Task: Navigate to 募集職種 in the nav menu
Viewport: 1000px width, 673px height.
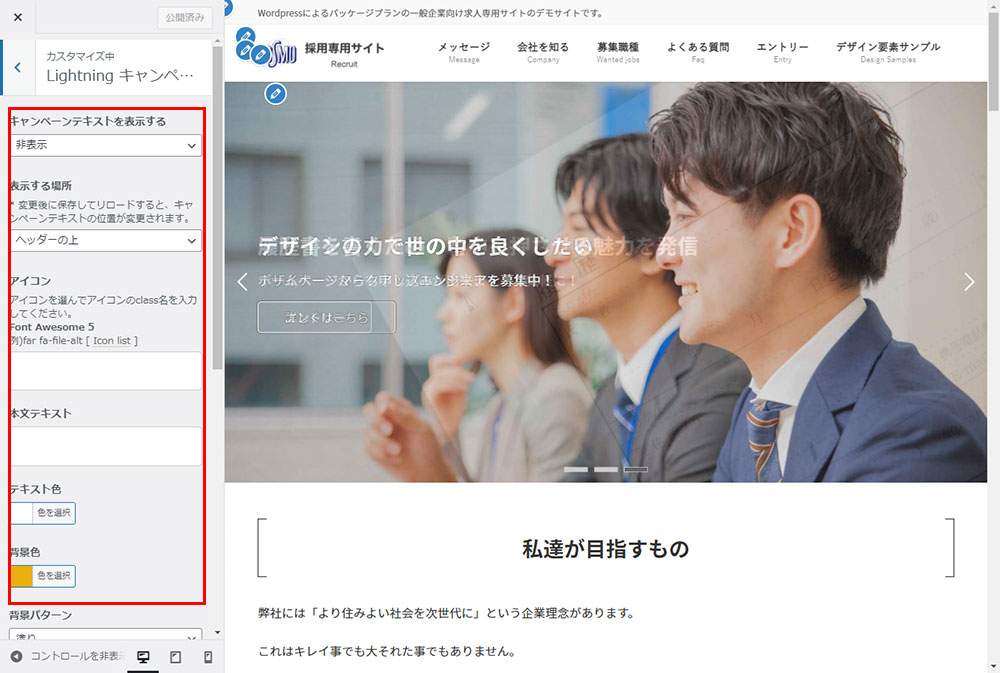Action: [x=617, y=52]
